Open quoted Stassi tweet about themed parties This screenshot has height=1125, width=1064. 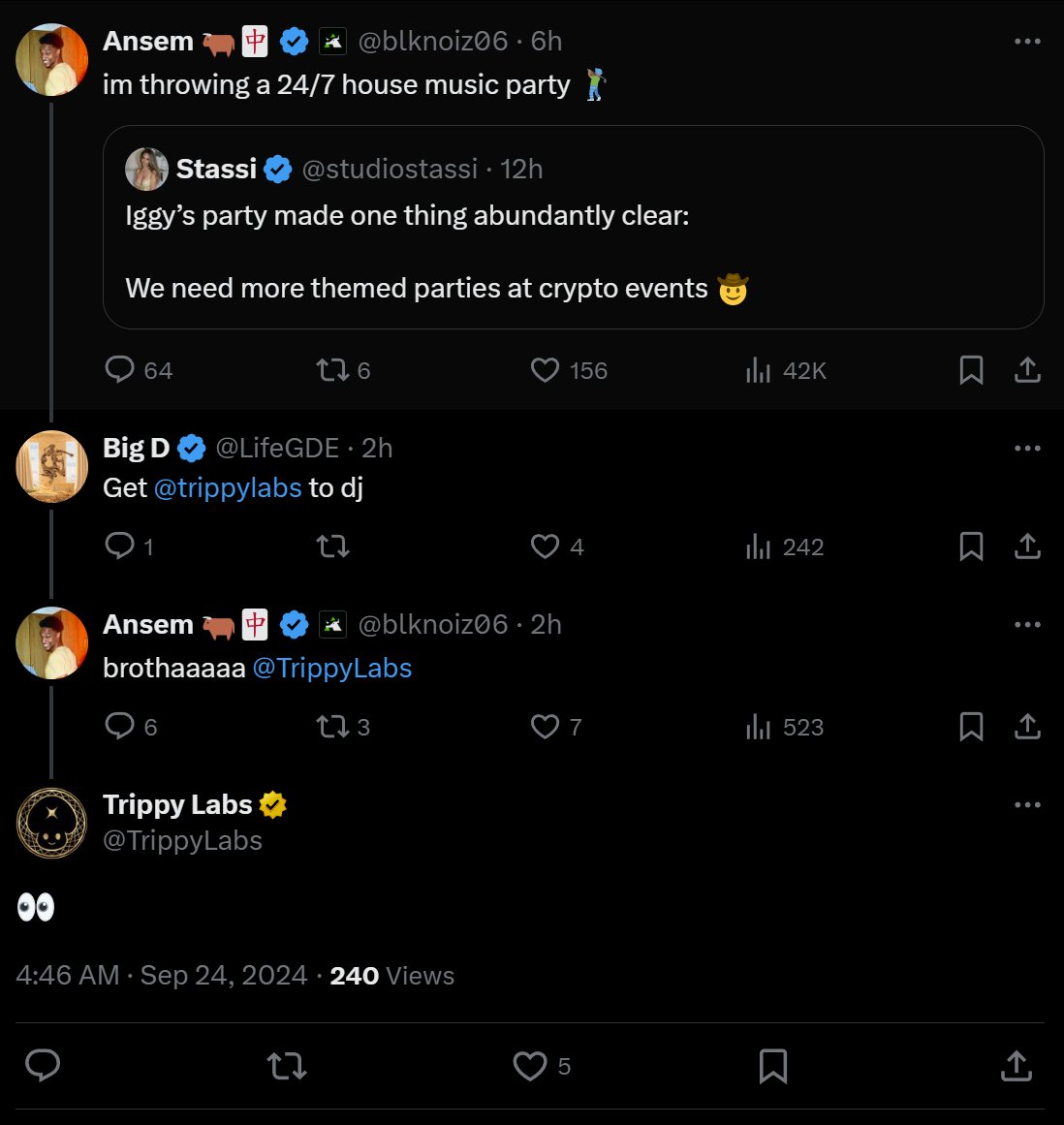tap(573, 228)
